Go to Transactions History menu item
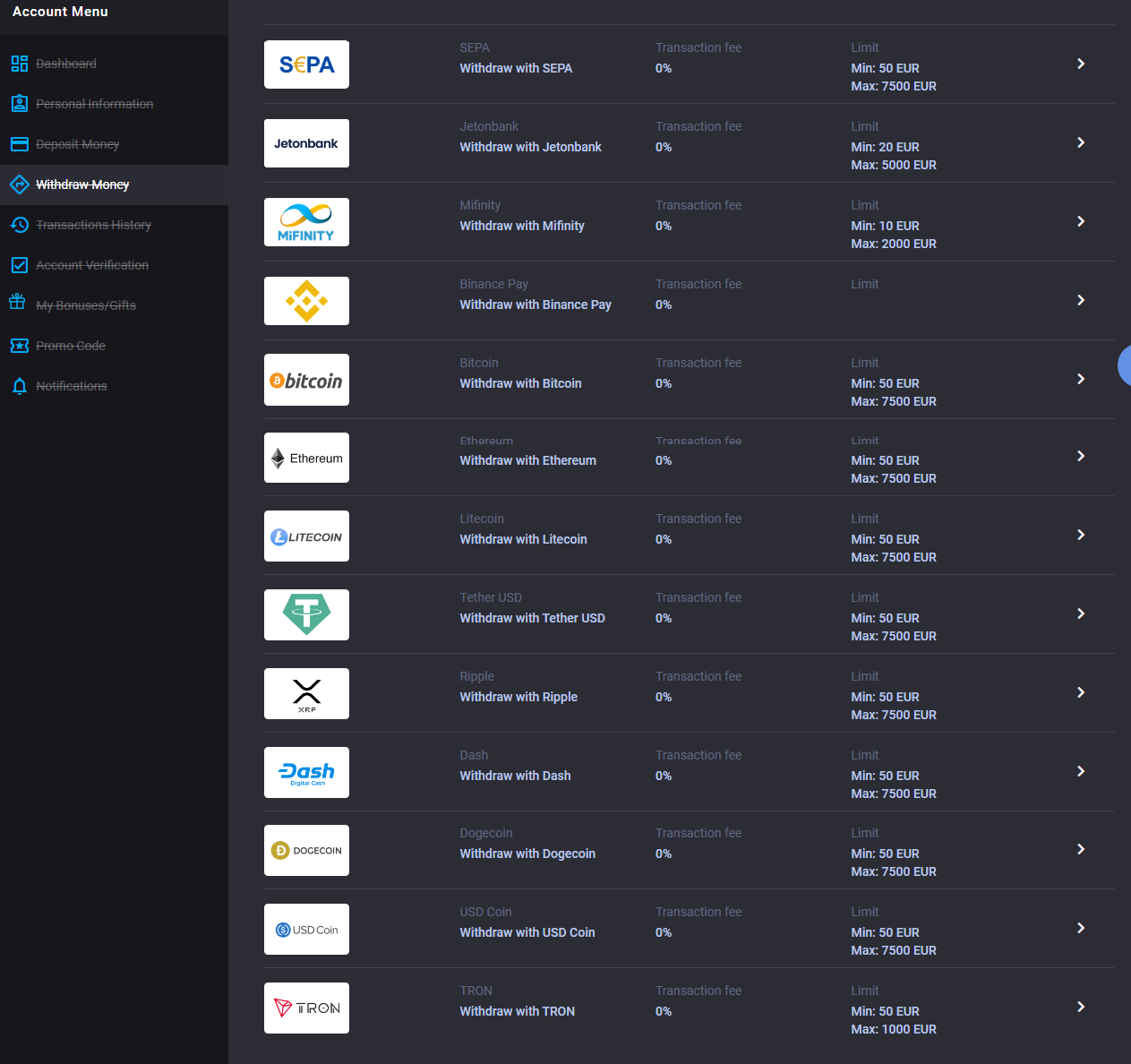This screenshot has height=1064, width=1131. pos(93,225)
